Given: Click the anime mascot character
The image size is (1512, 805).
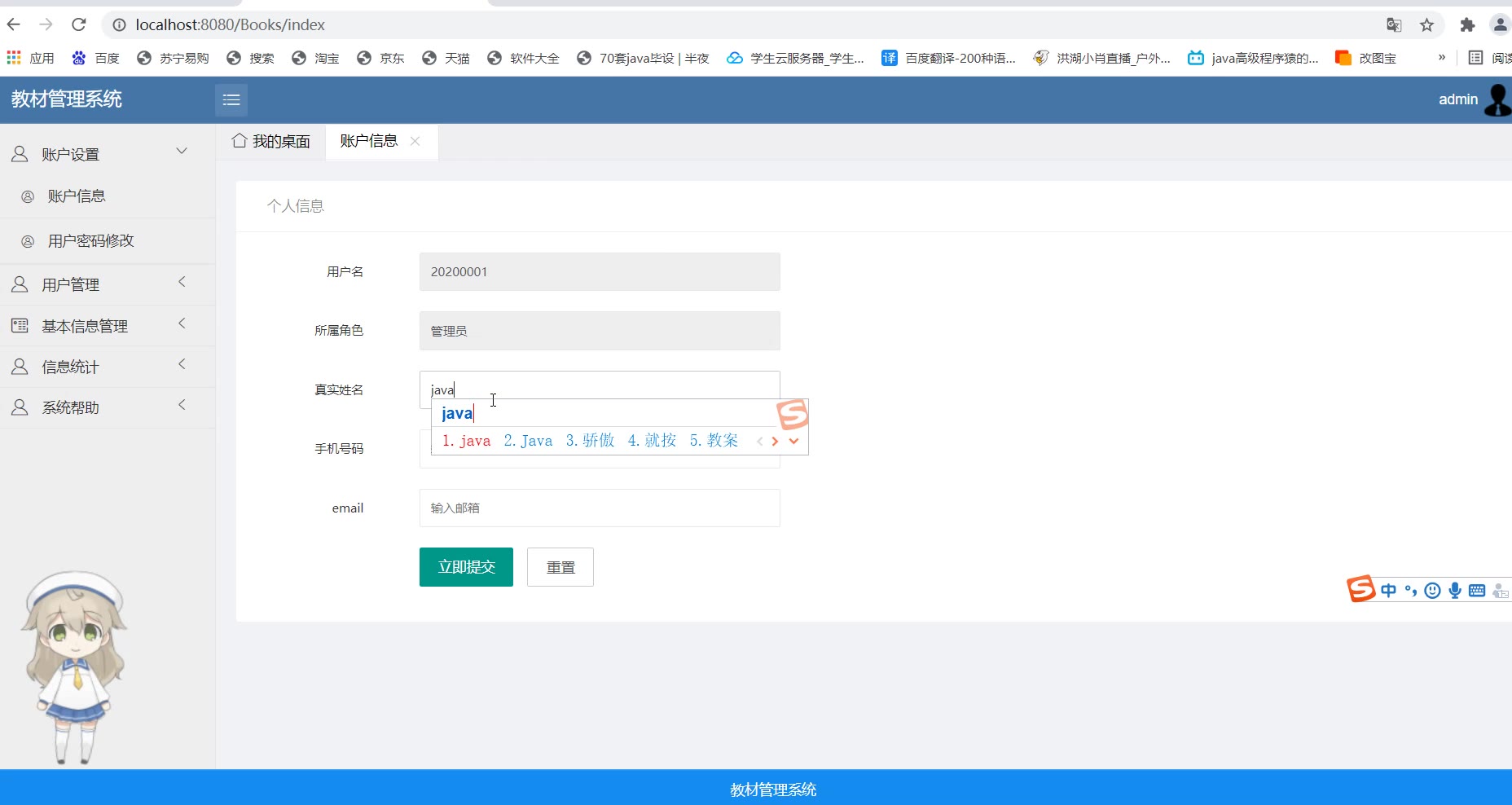Looking at the screenshot, I should coord(74,667).
